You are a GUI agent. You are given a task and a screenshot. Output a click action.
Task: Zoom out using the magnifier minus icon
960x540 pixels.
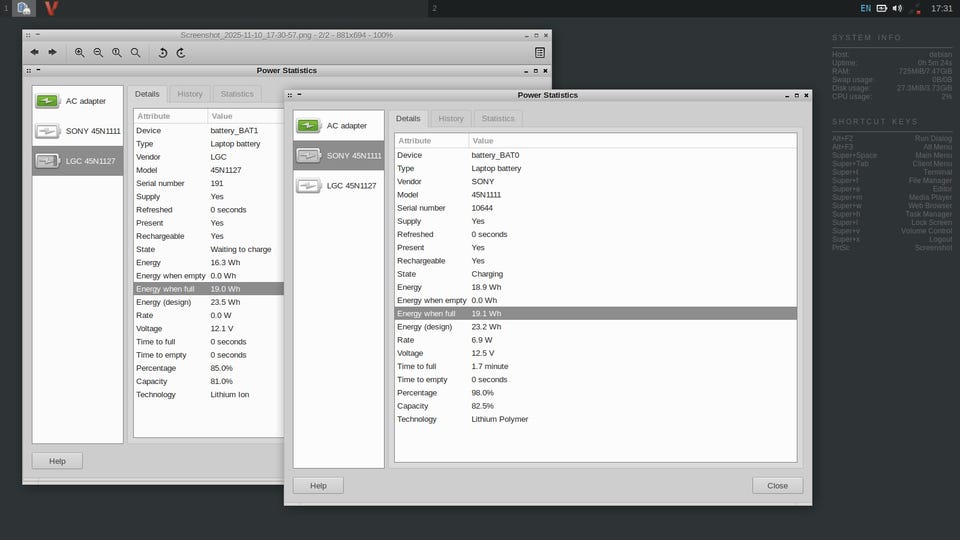[x=98, y=52]
